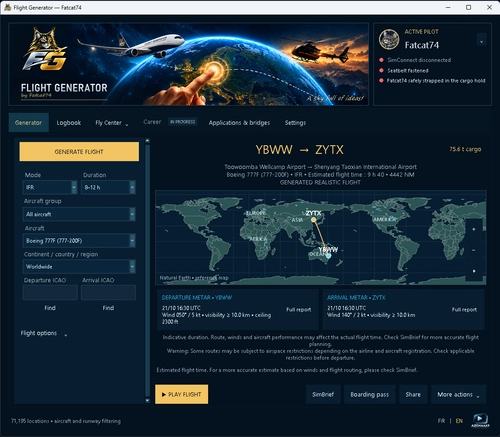
Task: Open arrival METAR Full report
Action: (x=464, y=310)
